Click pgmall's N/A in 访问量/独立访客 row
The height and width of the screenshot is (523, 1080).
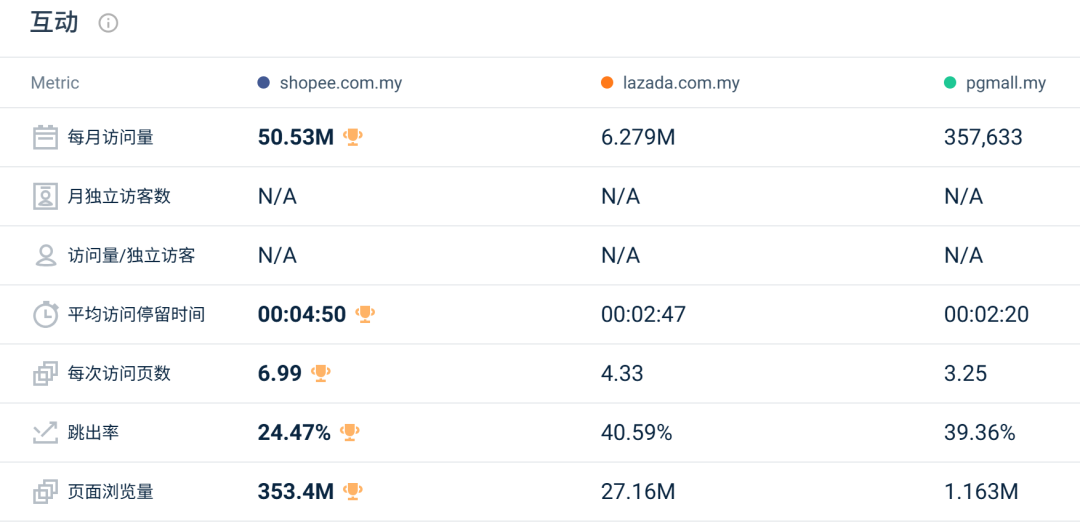(964, 256)
